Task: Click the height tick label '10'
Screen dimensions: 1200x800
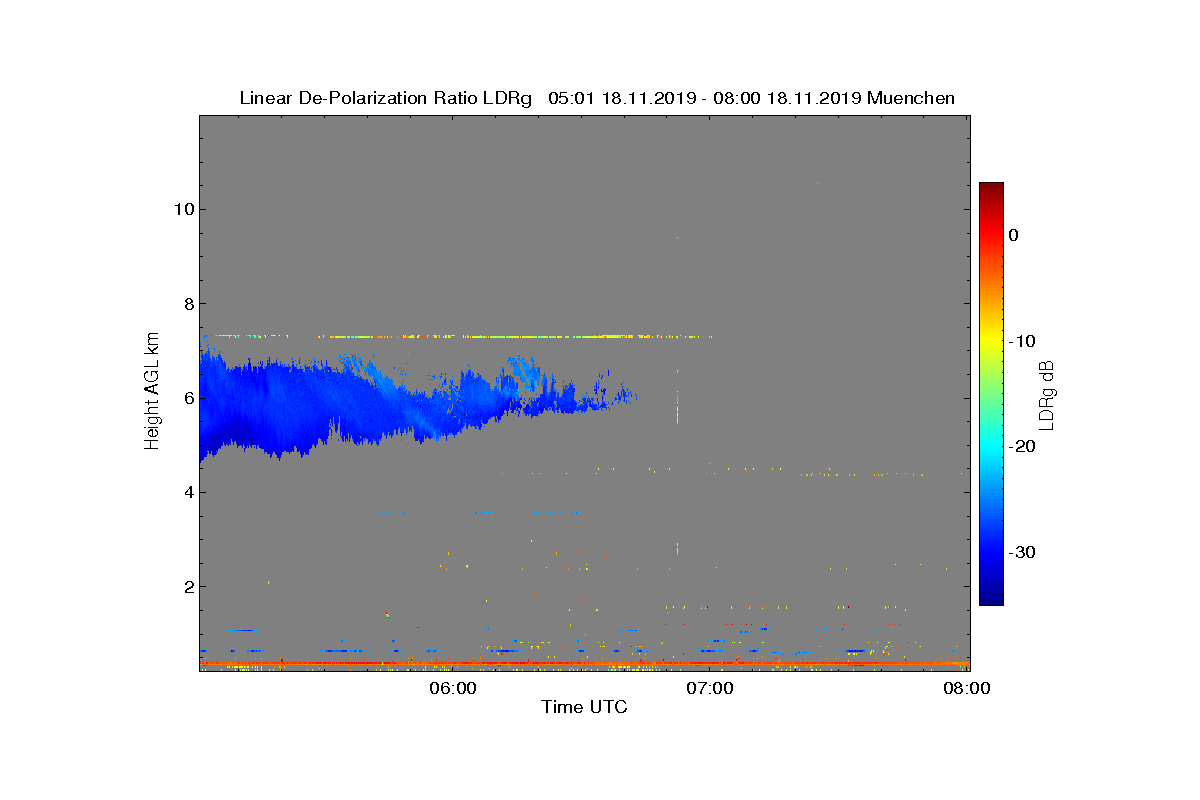Action: pyautogui.click(x=182, y=209)
